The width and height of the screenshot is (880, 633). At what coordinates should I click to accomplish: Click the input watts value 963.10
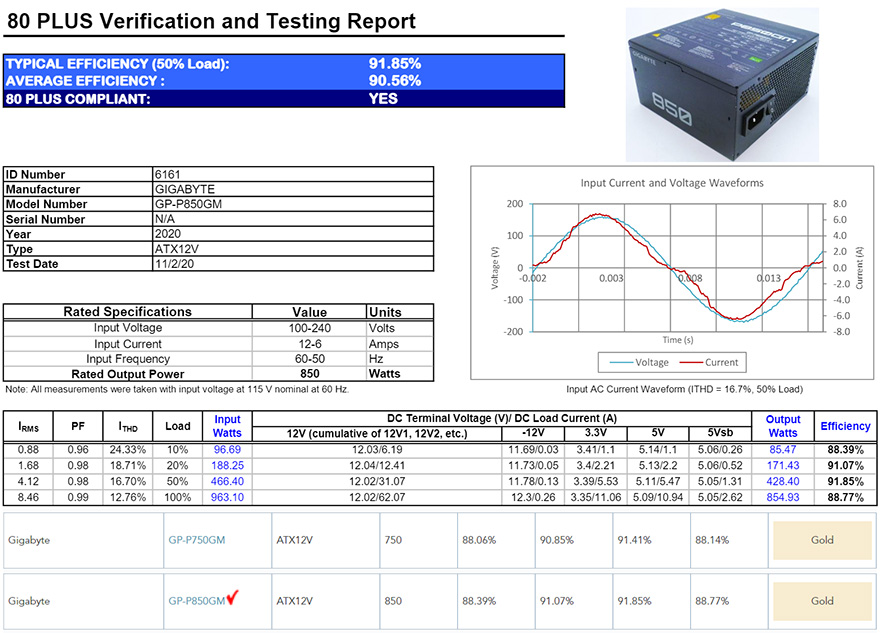coord(227,497)
